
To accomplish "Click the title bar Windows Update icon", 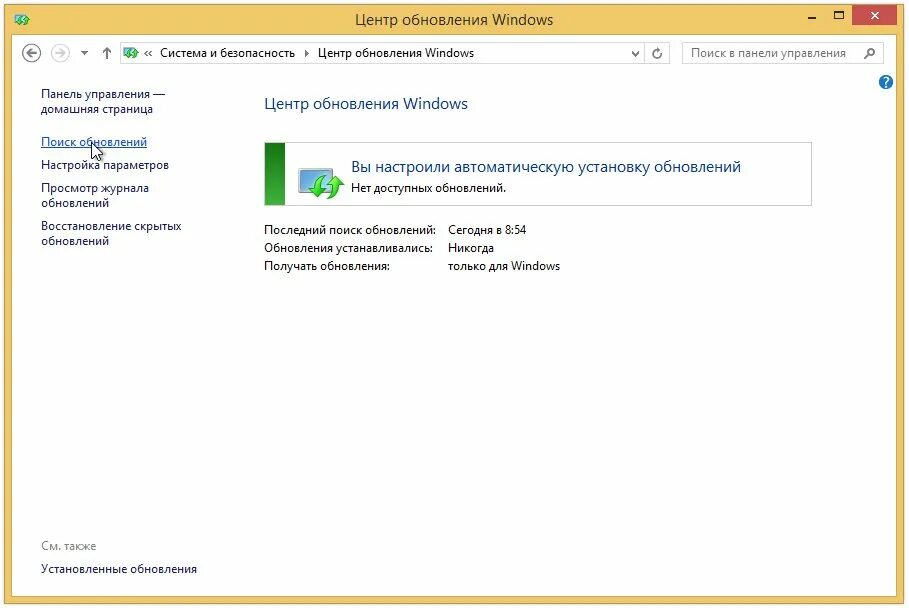I will point(22,20).
